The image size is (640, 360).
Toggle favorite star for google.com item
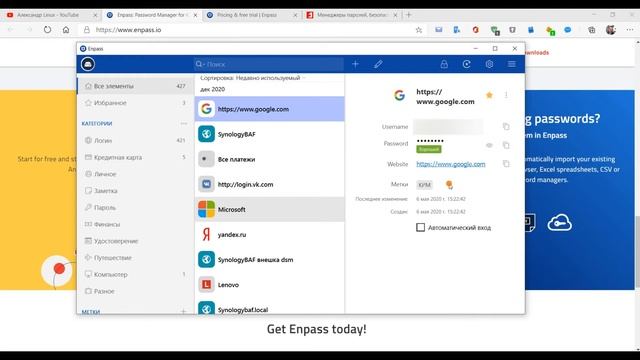(x=489, y=95)
